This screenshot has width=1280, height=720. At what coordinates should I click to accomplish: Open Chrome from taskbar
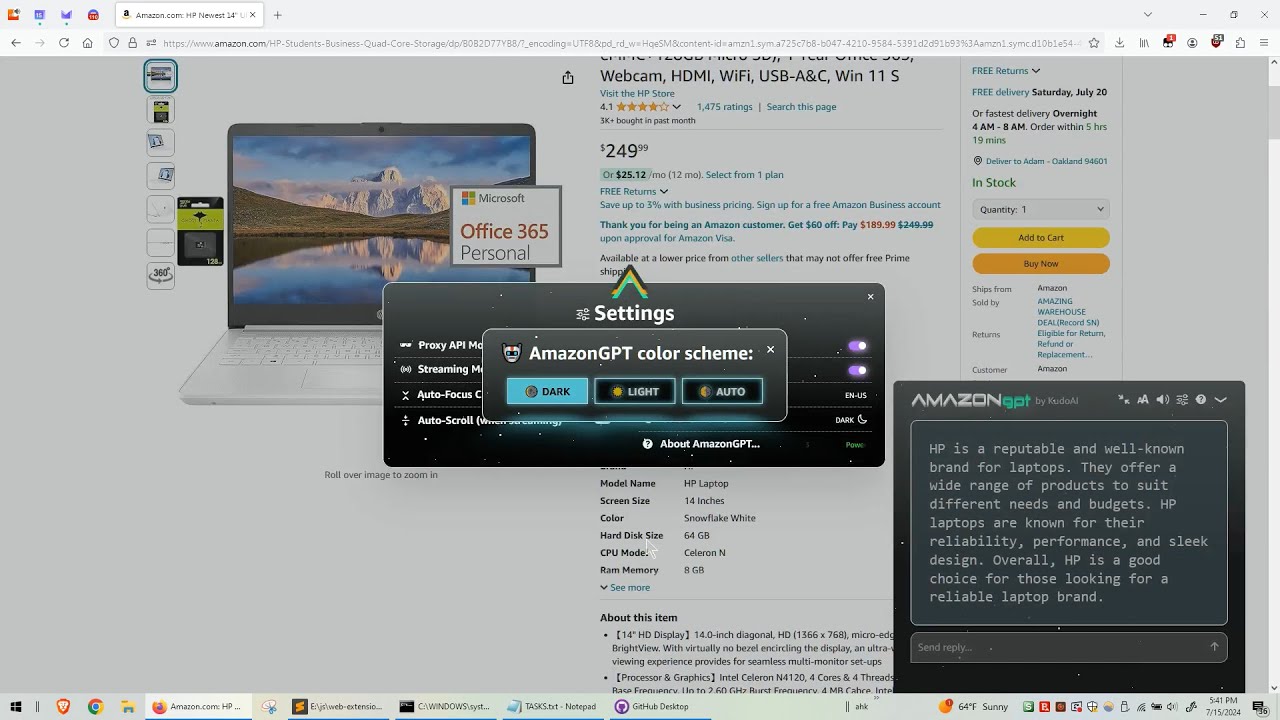95,706
